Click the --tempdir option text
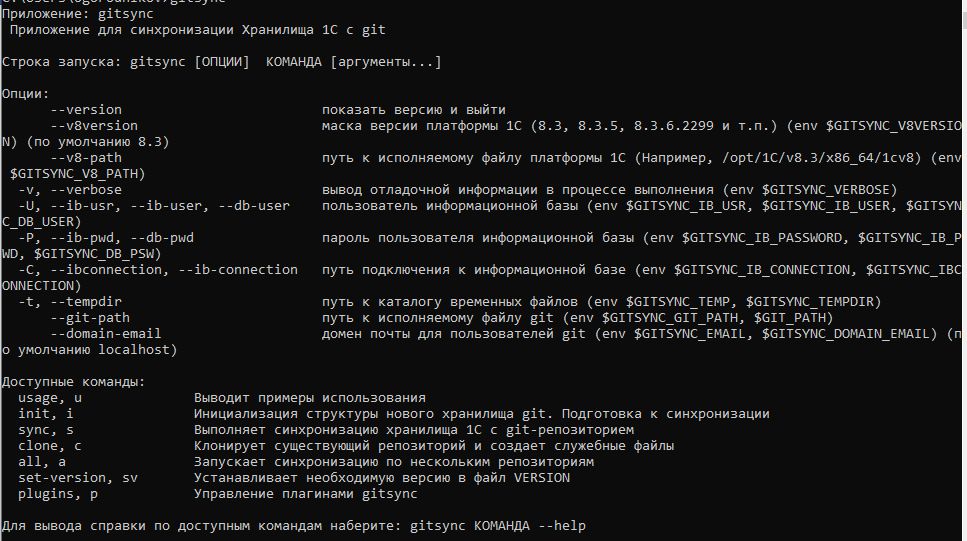967x541 pixels. pos(86,302)
